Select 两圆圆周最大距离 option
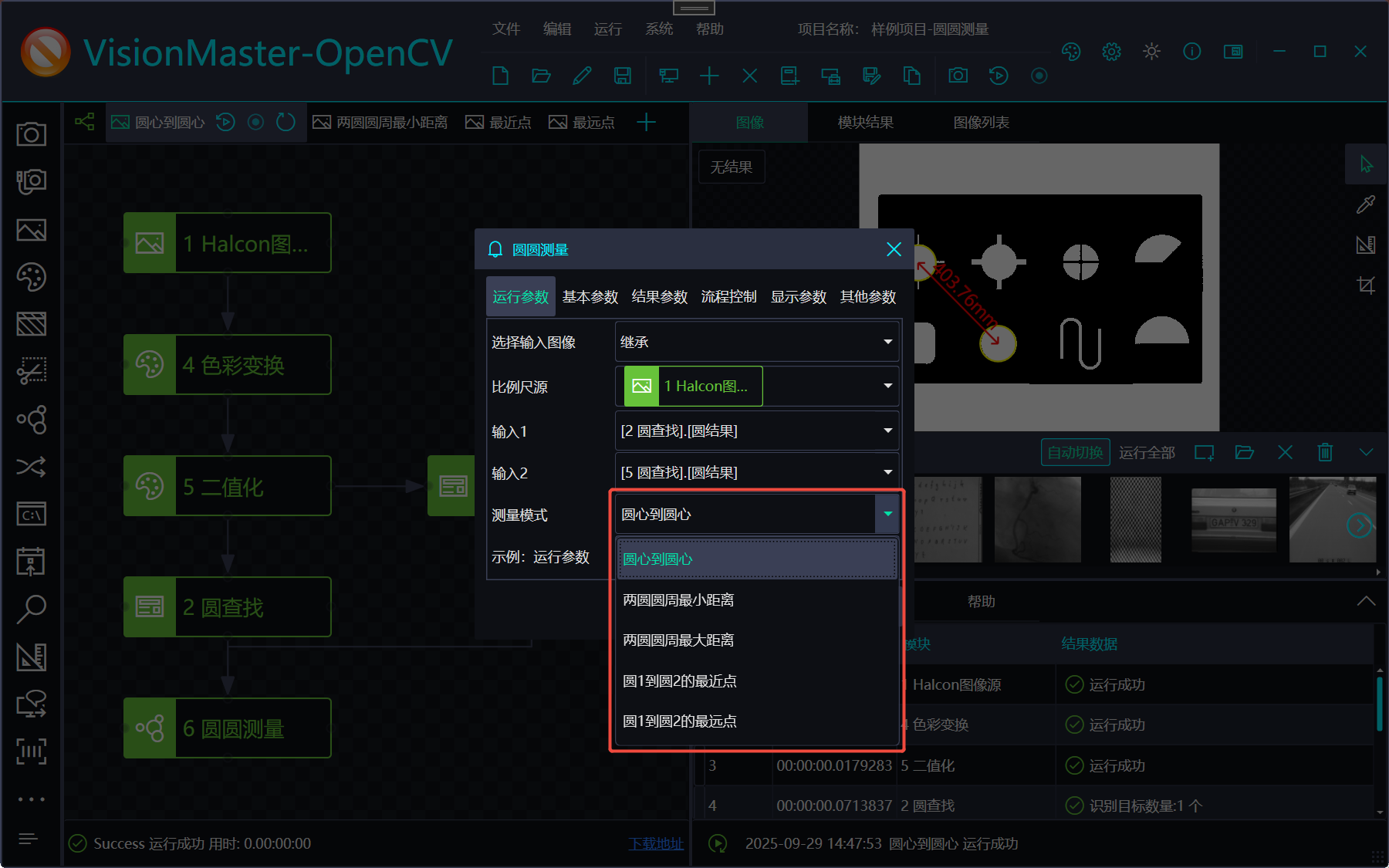Screen dimensions: 1389x868 click(757, 640)
